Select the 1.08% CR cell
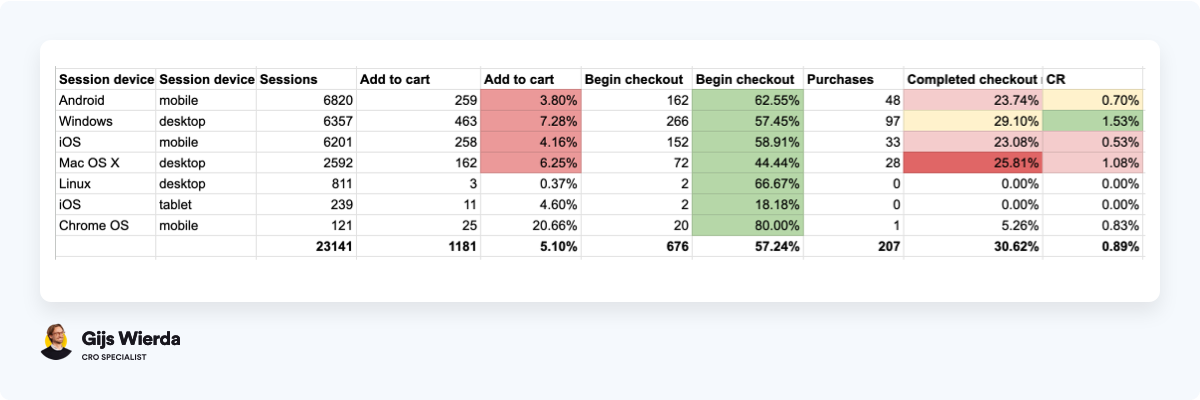 [x=1092, y=162]
